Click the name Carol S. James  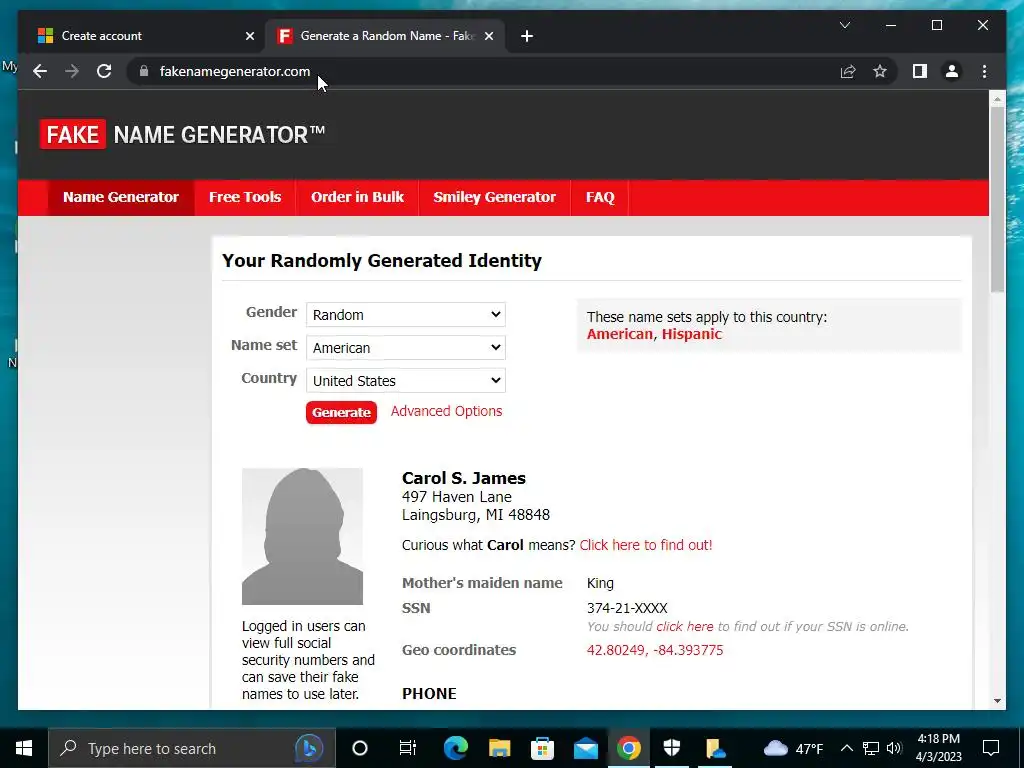tap(464, 478)
